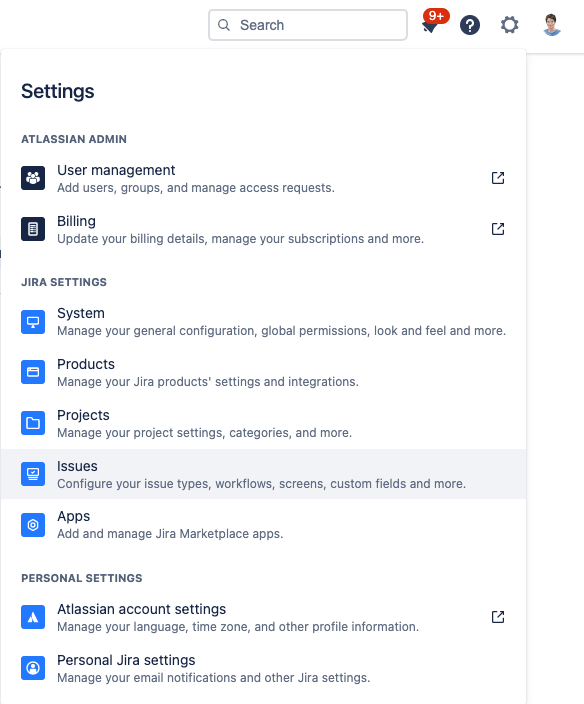Image resolution: width=584 pixels, height=704 pixels.
Task: Click the Issues settings icon
Action: tap(33, 474)
